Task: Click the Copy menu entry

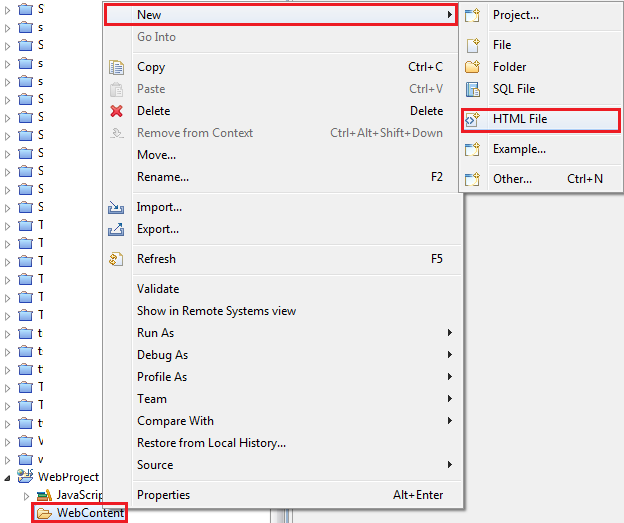Action: (x=281, y=67)
